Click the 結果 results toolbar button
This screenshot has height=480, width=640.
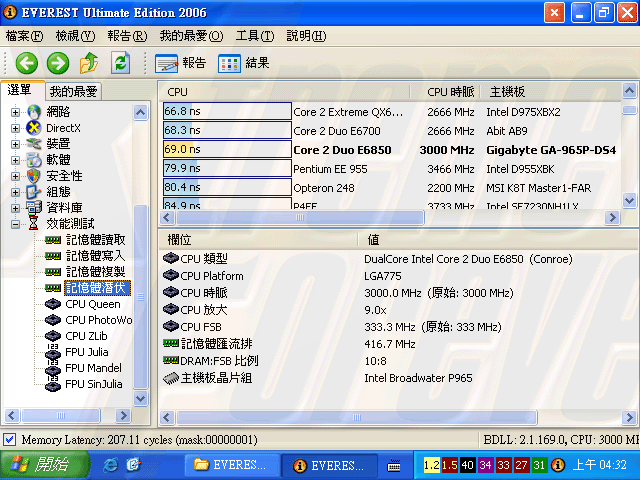tap(243, 63)
